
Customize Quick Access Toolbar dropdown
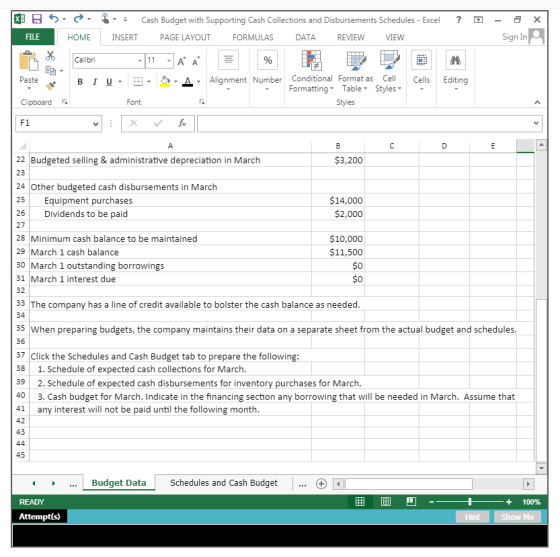click(125, 19)
